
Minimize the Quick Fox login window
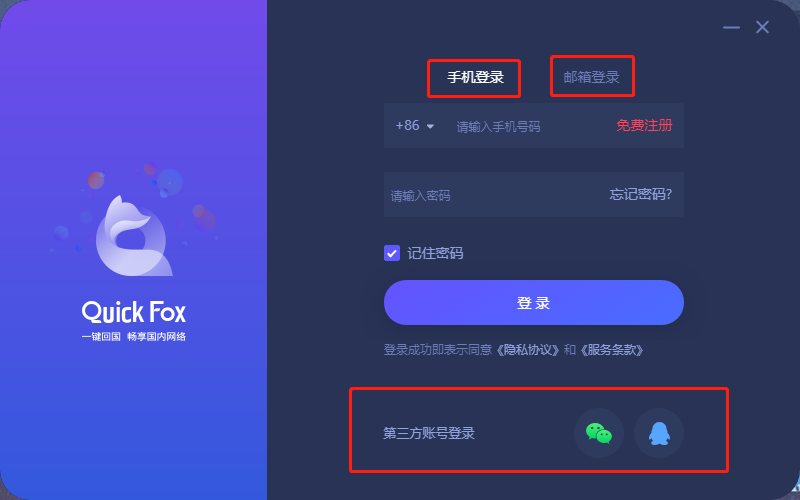(x=731, y=27)
